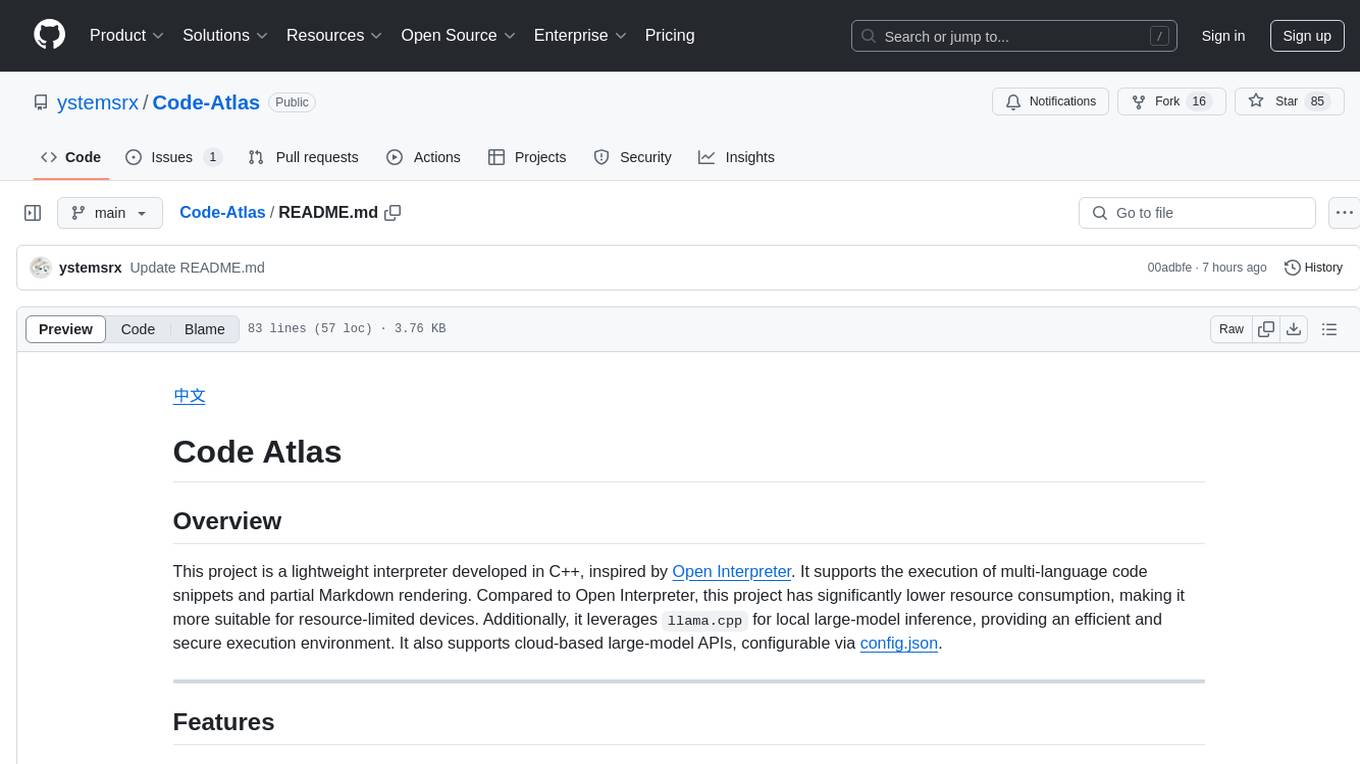Open ystemsrx avatar in commit row
Viewport: 1360px width, 764px height.
pyautogui.click(x=41, y=268)
